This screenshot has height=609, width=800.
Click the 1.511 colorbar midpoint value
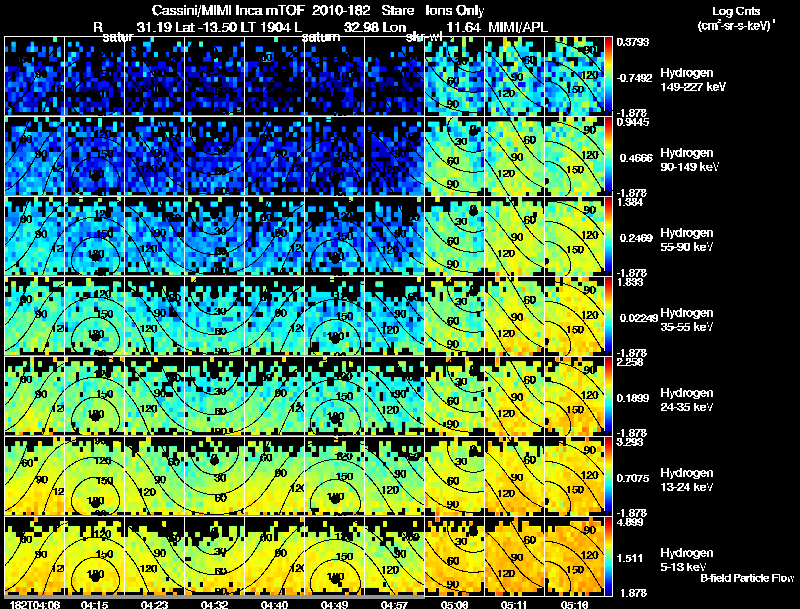(x=630, y=559)
